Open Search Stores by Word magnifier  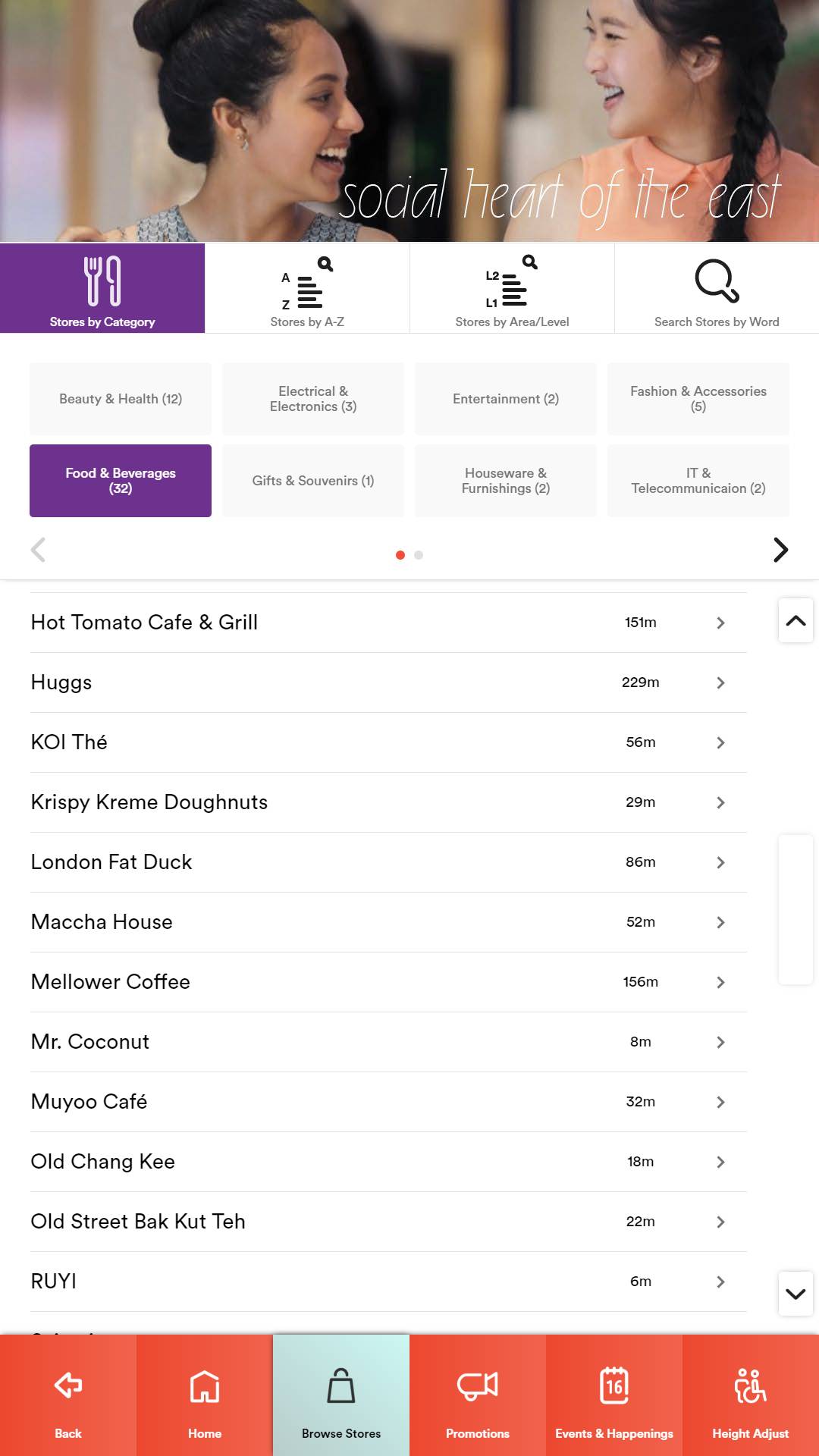point(717,281)
